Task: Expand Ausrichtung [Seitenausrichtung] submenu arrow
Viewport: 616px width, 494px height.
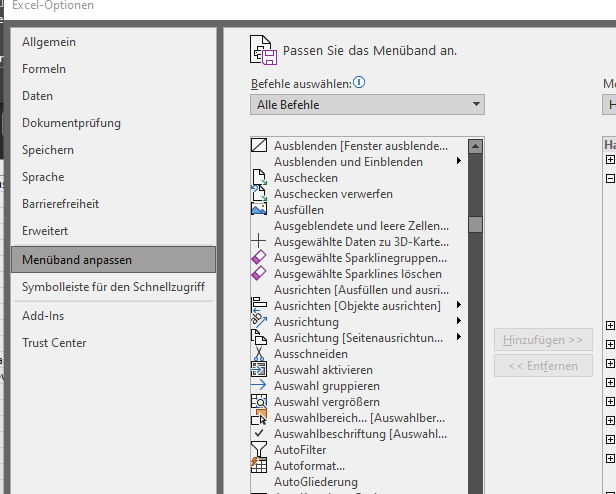Action: (458, 337)
